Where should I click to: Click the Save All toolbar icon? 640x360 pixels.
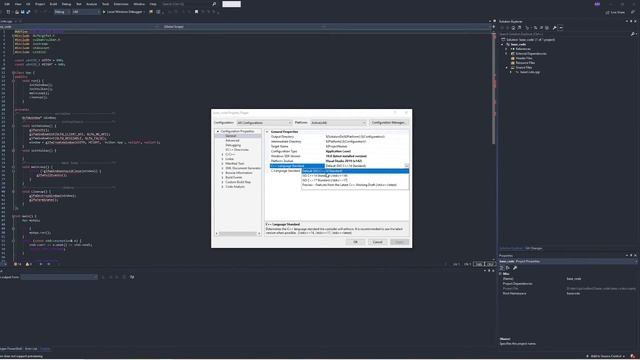(28, 12)
